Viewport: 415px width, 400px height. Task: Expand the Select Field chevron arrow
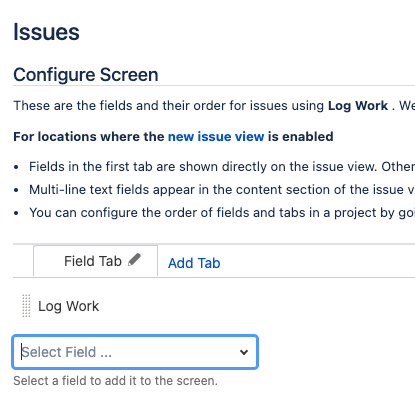coord(244,352)
